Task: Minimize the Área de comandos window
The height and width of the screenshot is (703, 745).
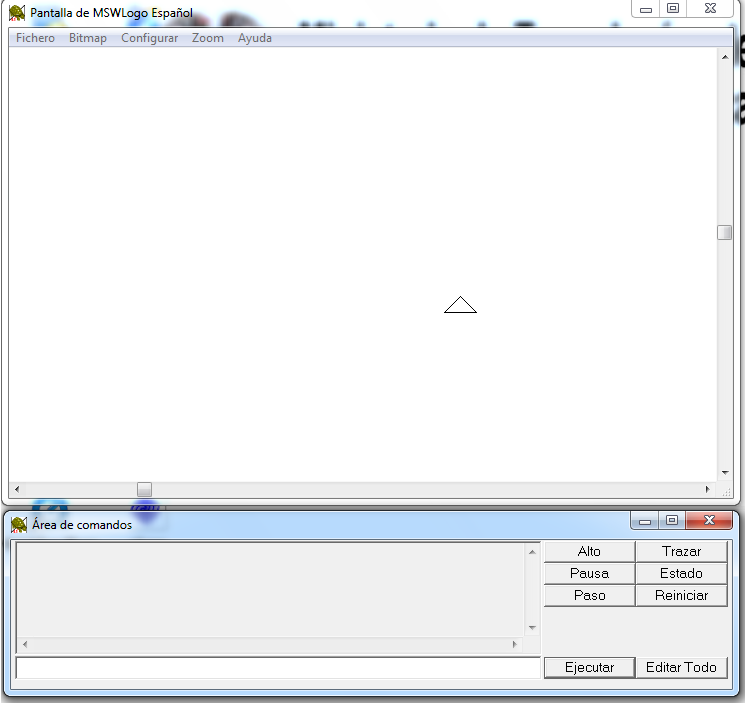Action: [645, 521]
